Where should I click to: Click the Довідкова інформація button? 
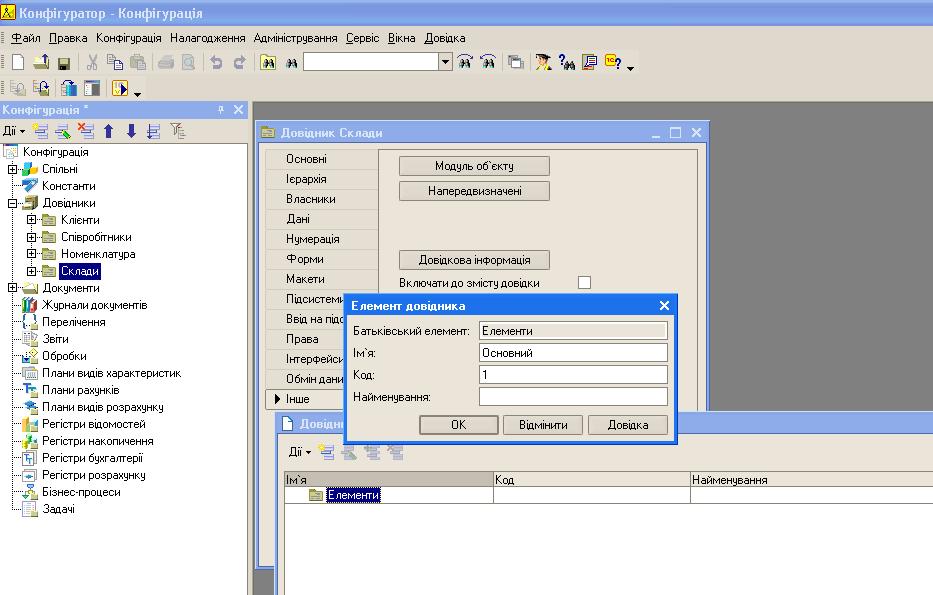click(474, 260)
